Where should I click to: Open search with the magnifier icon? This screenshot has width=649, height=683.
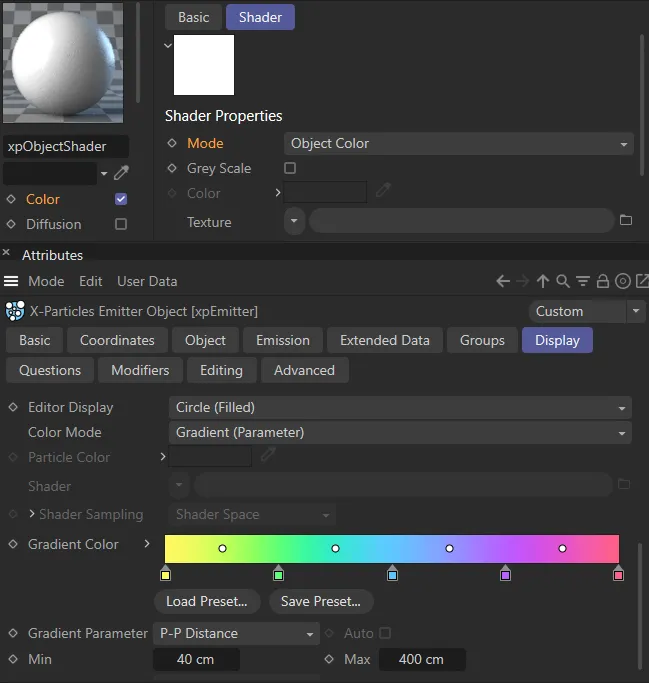pyautogui.click(x=563, y=281)
